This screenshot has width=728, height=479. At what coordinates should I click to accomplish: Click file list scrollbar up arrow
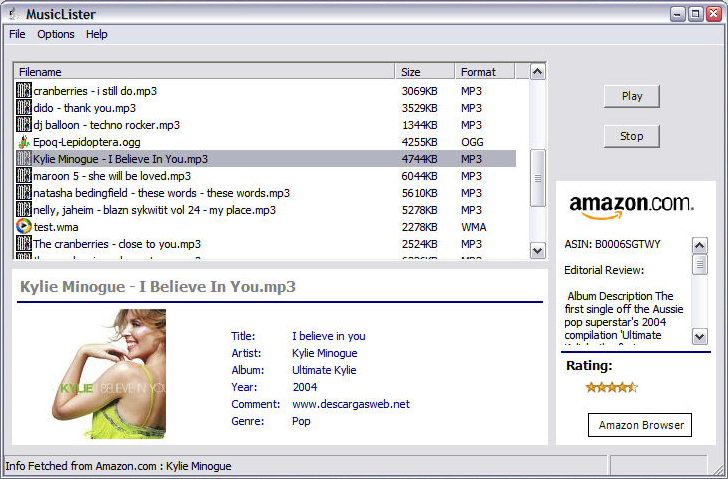538,71
